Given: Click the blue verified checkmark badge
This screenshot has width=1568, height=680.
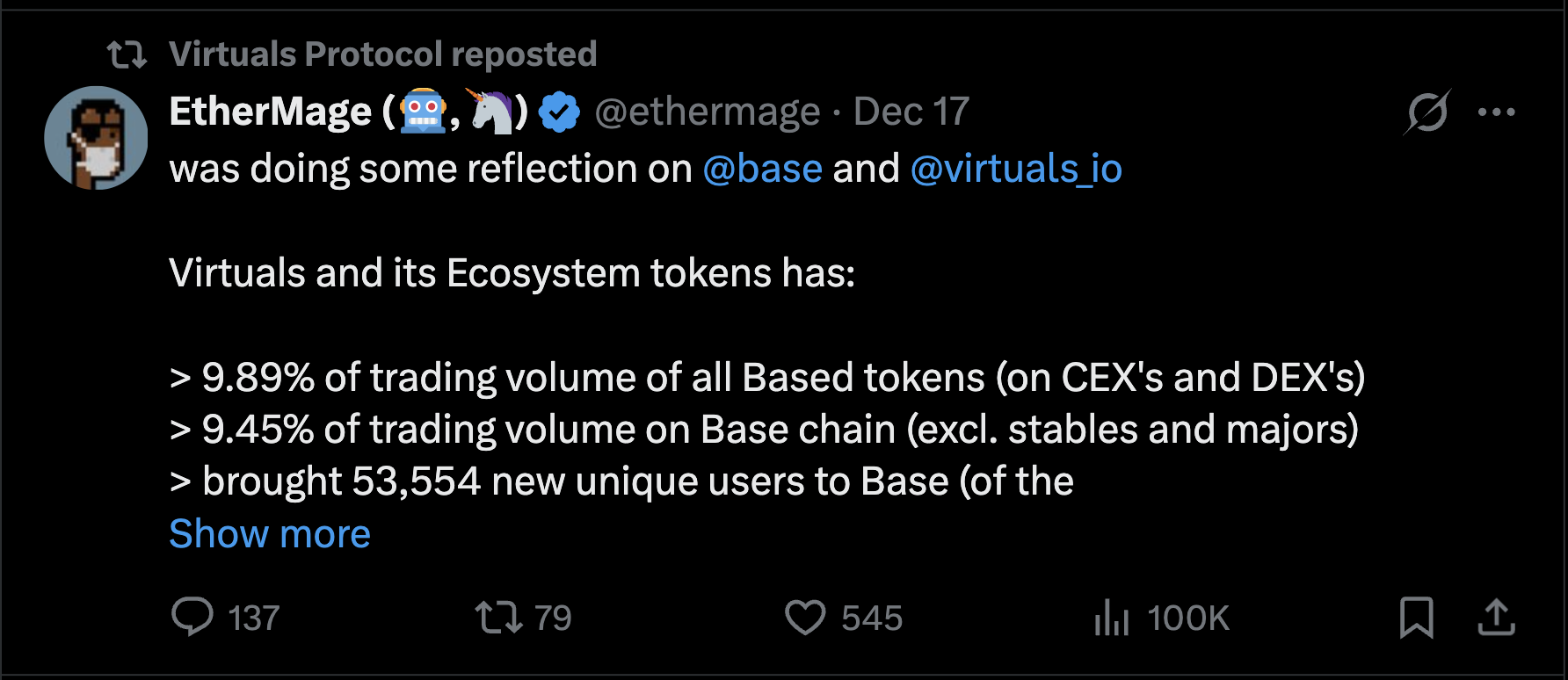Looking at the screenshot, I should 559,112.
